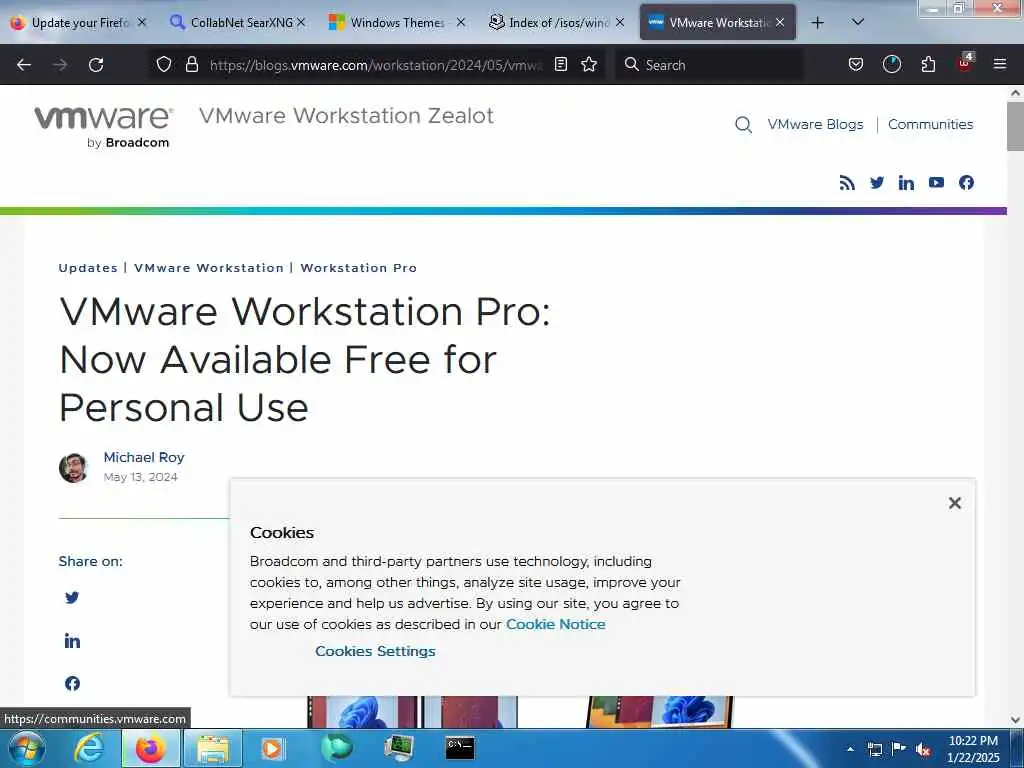Open the VMware Workstation category link
This screenshot has width=1024, height=768.
tap(209, 268)
